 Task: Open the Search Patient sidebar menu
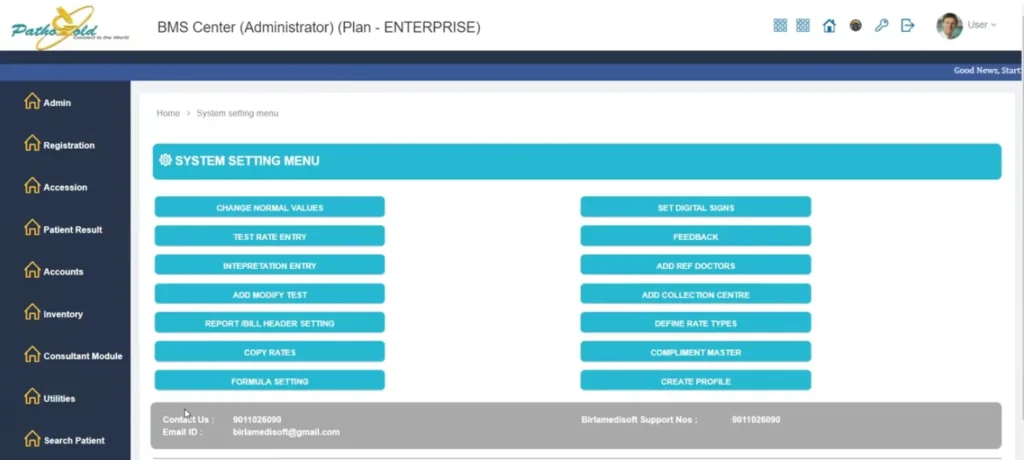click(65, 439)
